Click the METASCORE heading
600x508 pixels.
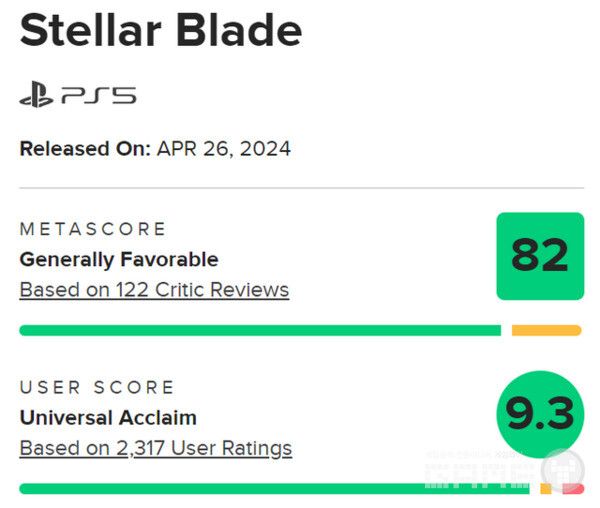[x=93, y=229]
